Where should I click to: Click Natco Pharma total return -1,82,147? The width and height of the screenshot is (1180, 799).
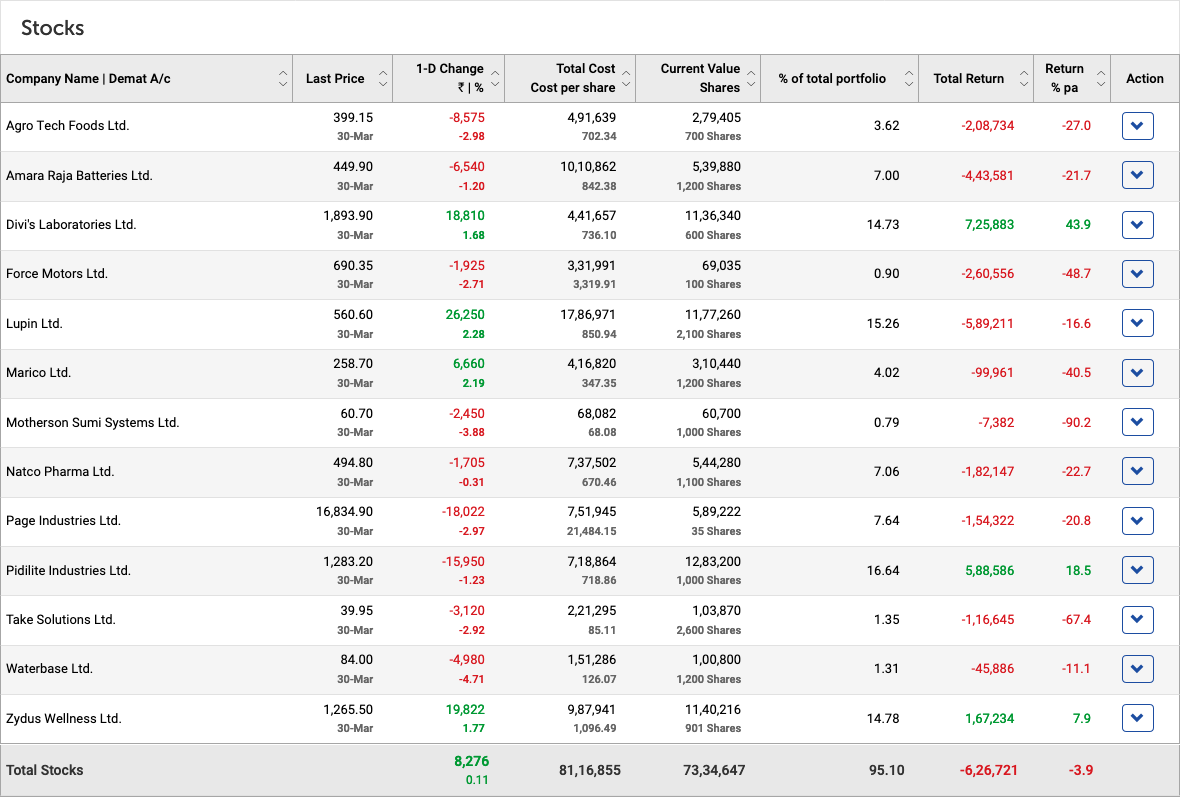pyautogui.click(x=987, y=472)
